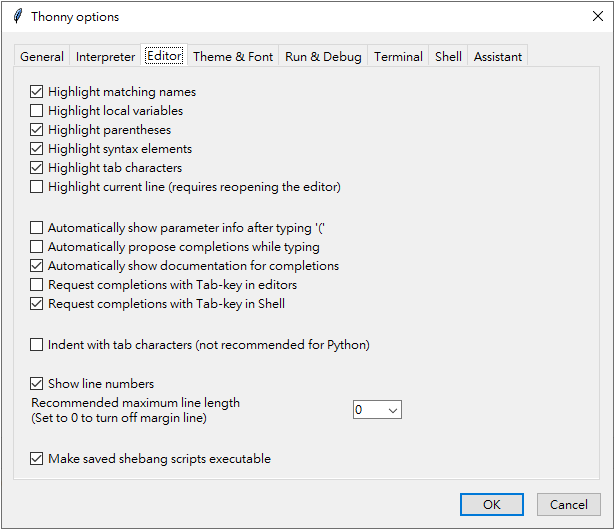Switch to the General tab
The image size is (615, 530).
coord(42,57)
